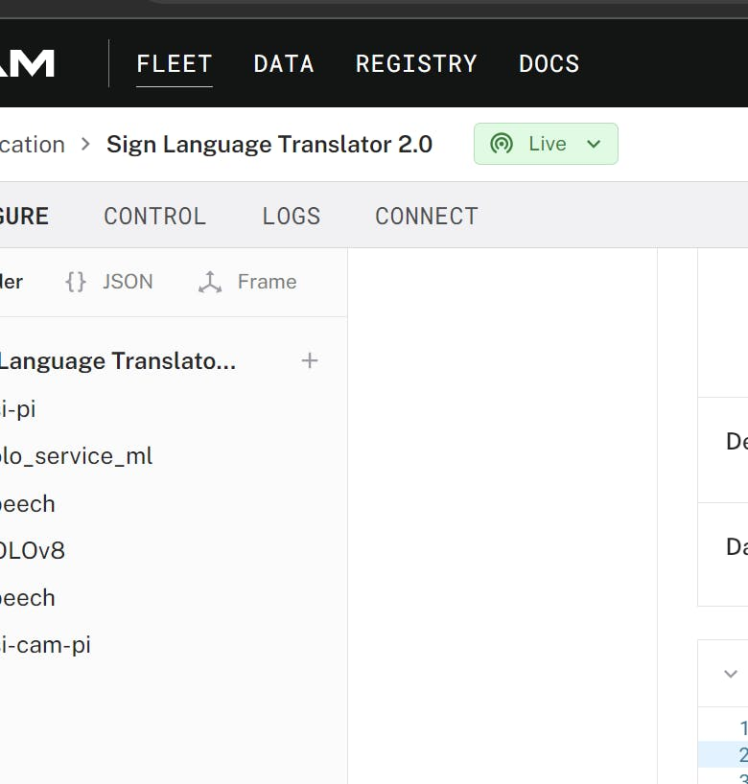This screenshot has width=748, height=784.
Task: Open the FLEET menu
Action: pyautogui.click(x=174, y=64)
